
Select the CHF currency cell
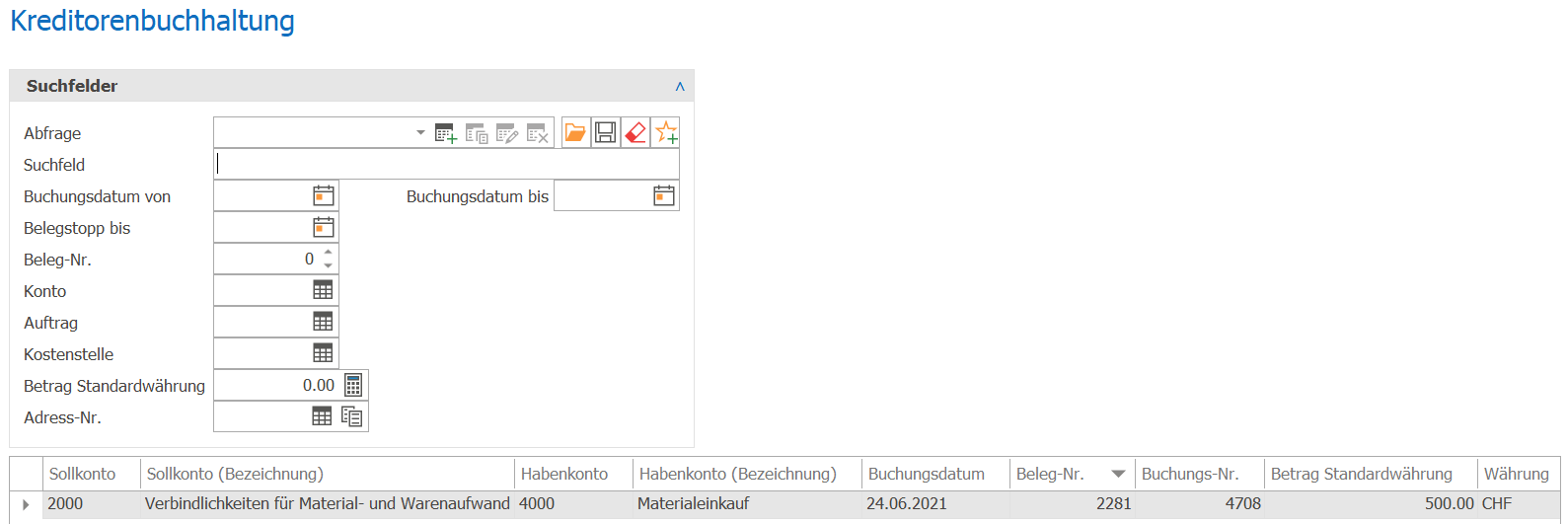[1518, 503]
